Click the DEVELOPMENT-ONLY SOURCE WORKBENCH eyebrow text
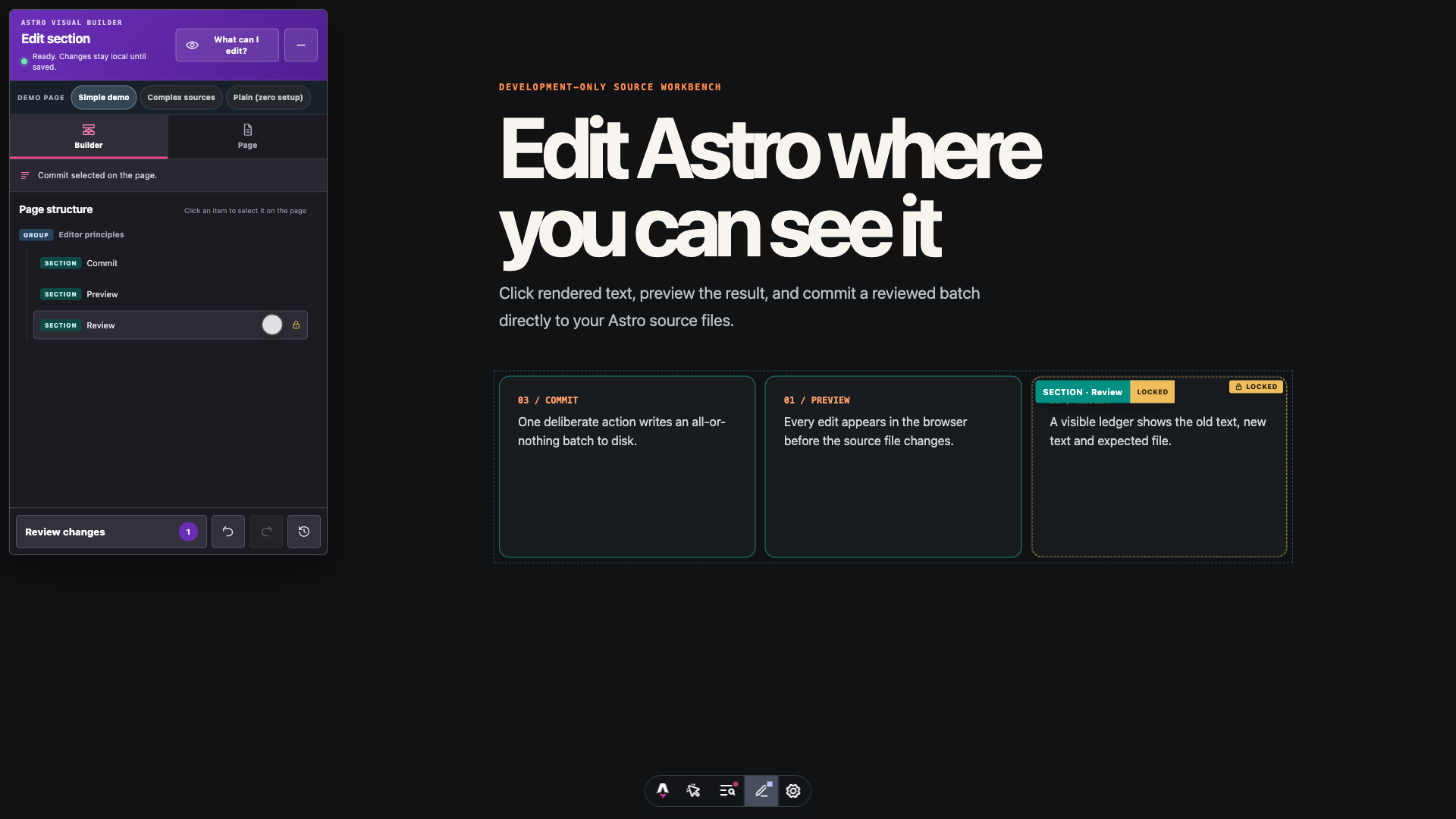1456x819 pixels. tap(610, 87)
